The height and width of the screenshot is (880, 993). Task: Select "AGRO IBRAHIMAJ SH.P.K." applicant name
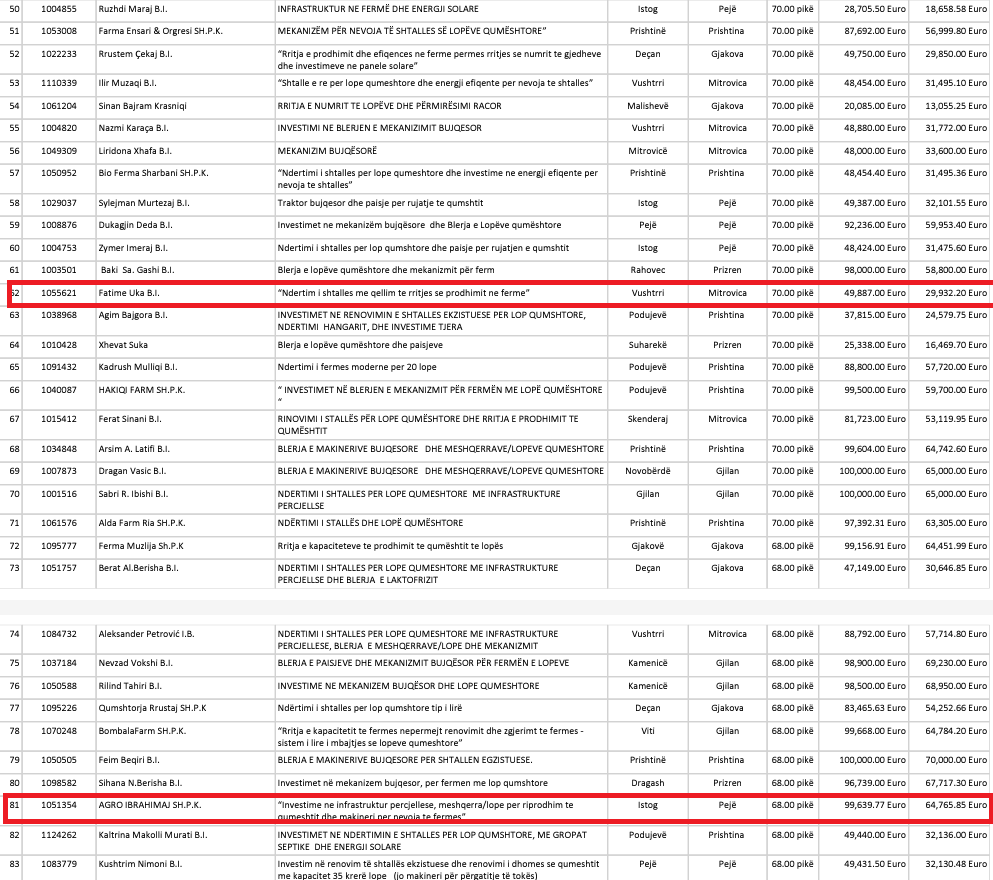coord(150,803)
